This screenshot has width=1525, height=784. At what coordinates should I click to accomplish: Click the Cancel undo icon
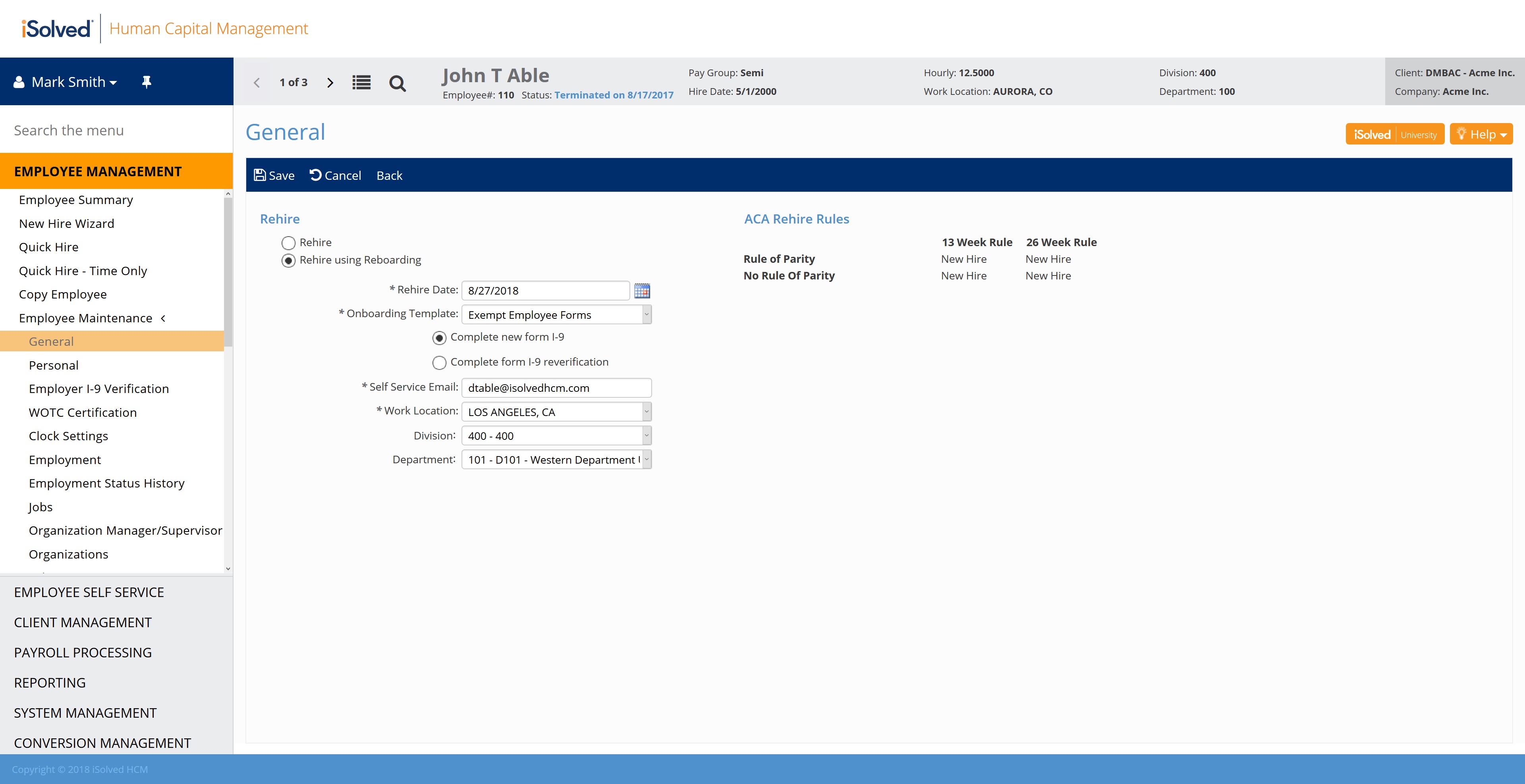[316, 175]
